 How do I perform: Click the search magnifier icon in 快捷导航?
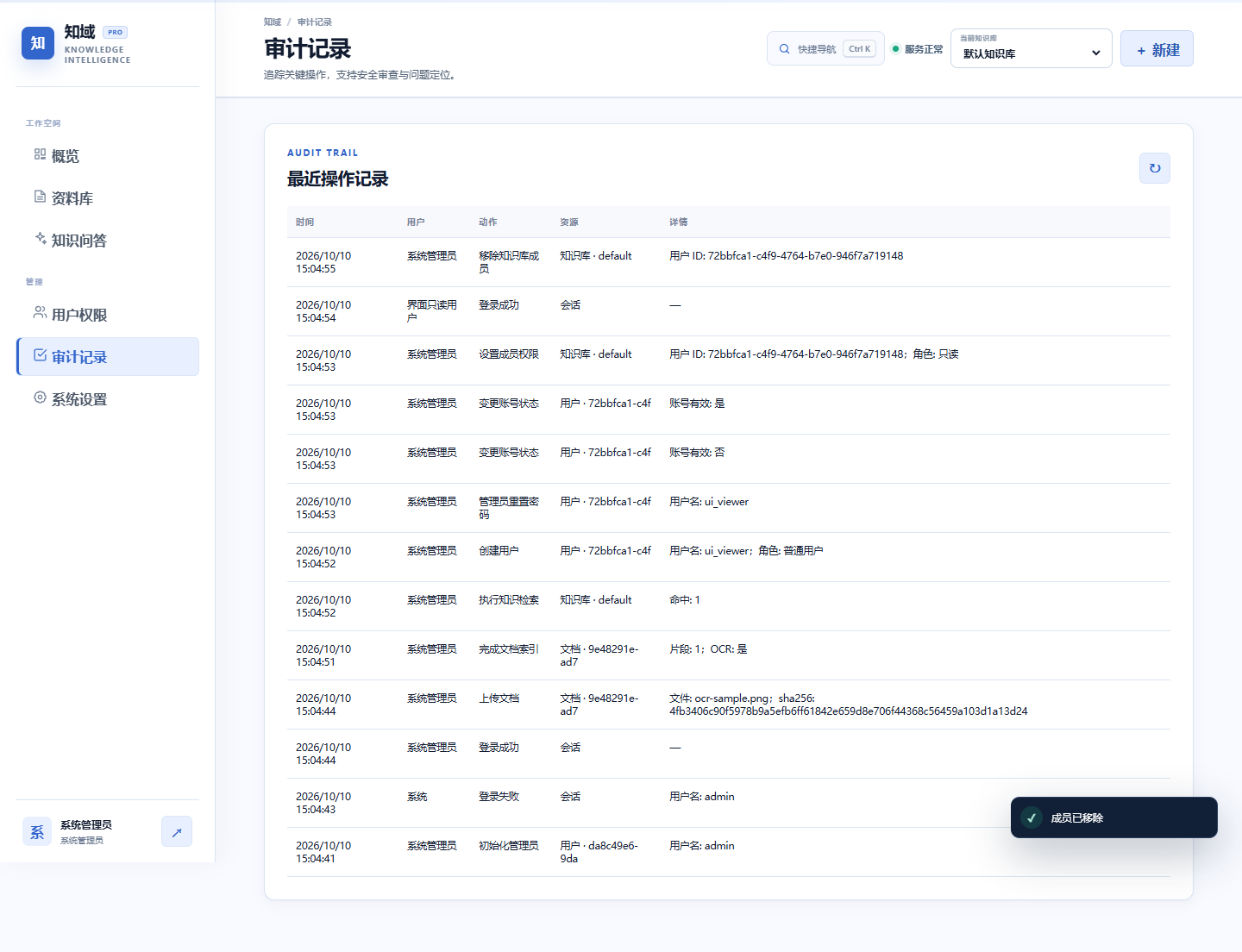pyautogui.click(x=784, y=49)
